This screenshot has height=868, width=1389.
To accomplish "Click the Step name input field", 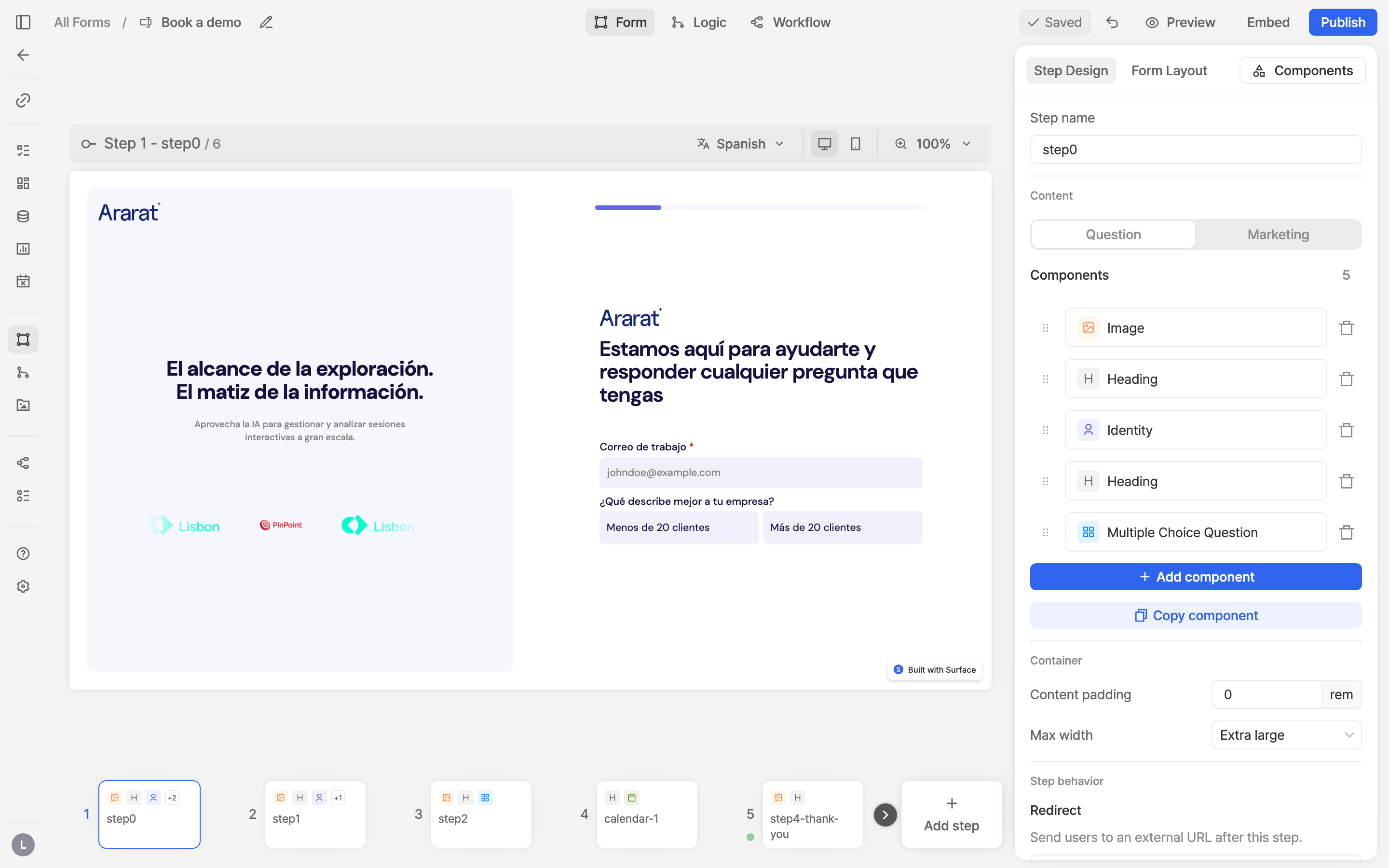I will (x=1196, y=149).
